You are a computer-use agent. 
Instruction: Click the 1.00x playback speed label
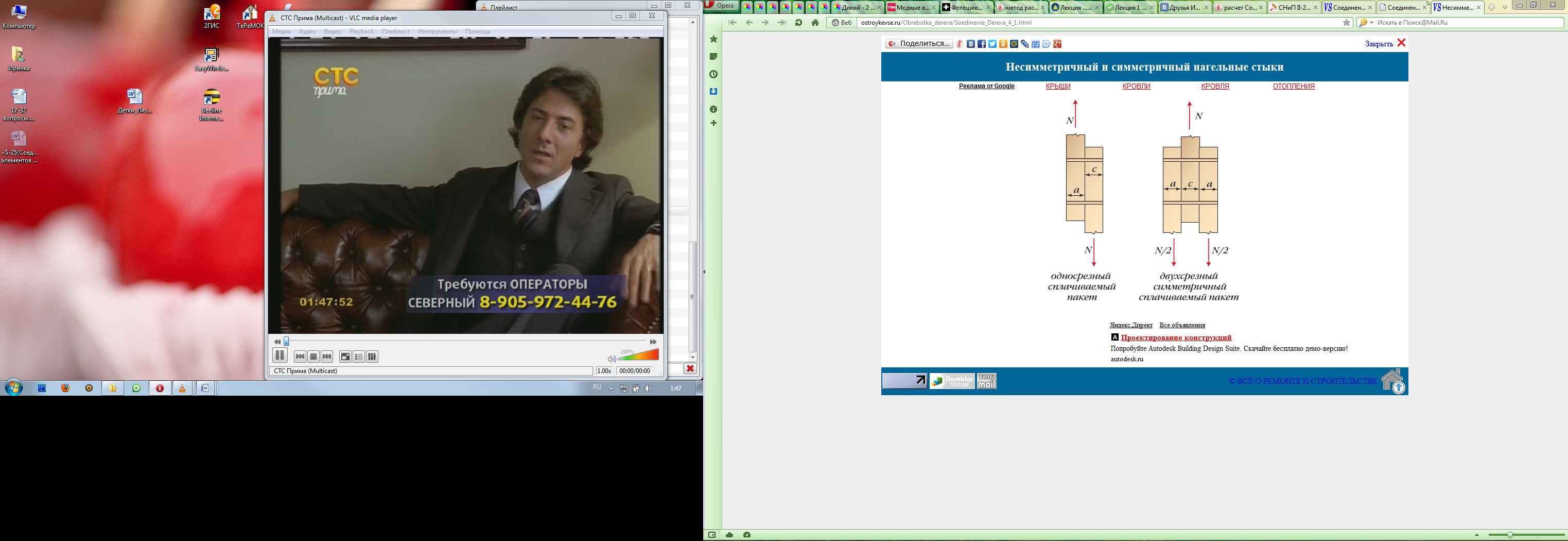604,370
